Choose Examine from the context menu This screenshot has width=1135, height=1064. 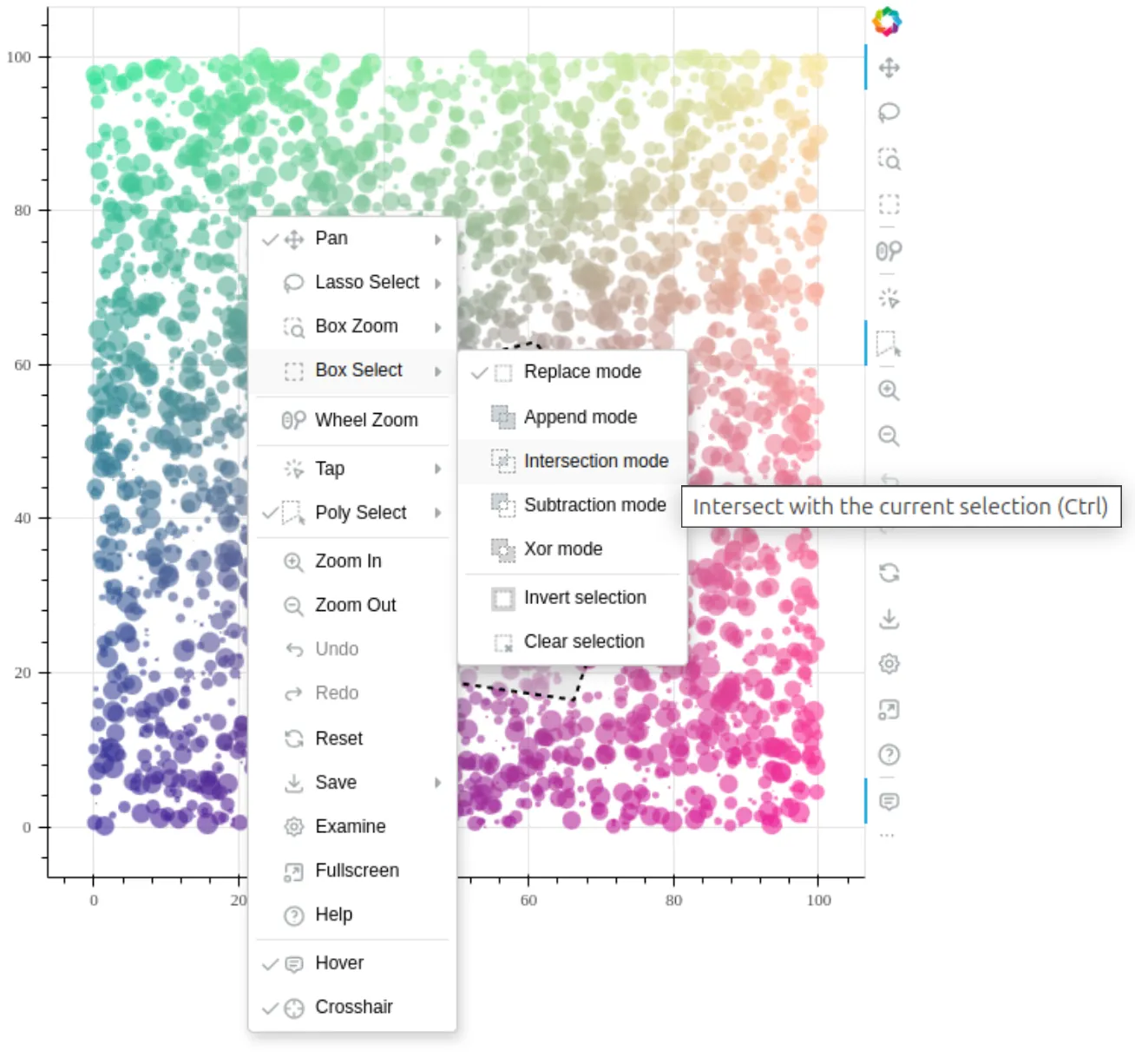[351, 826]
